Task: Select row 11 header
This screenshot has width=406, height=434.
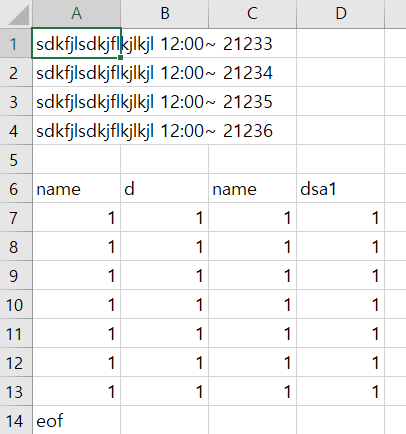Action: (x=16, y=333)
